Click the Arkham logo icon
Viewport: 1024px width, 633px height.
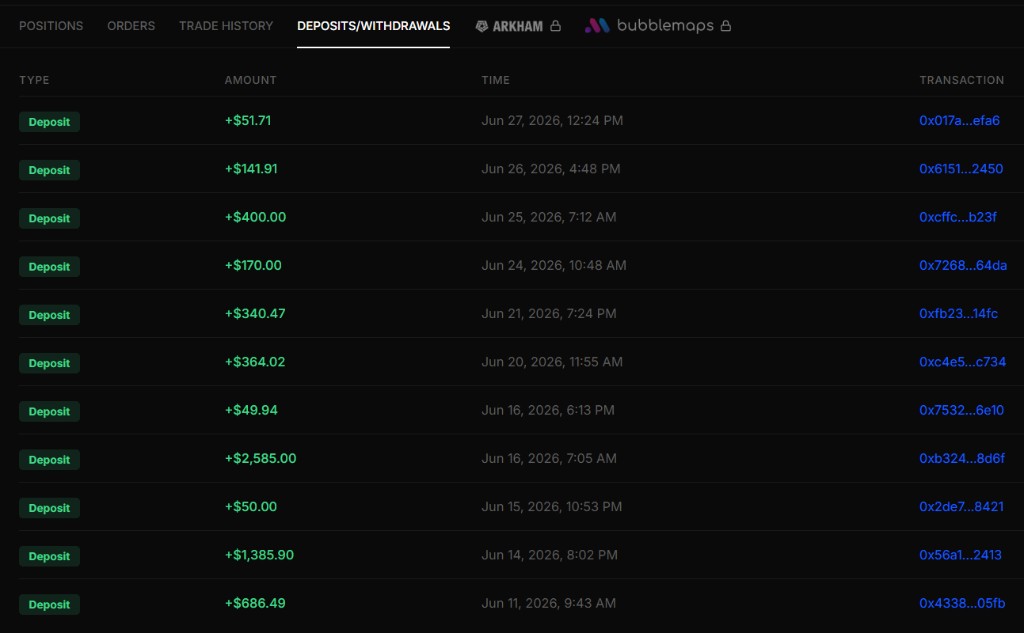click(x=481, y=26)
